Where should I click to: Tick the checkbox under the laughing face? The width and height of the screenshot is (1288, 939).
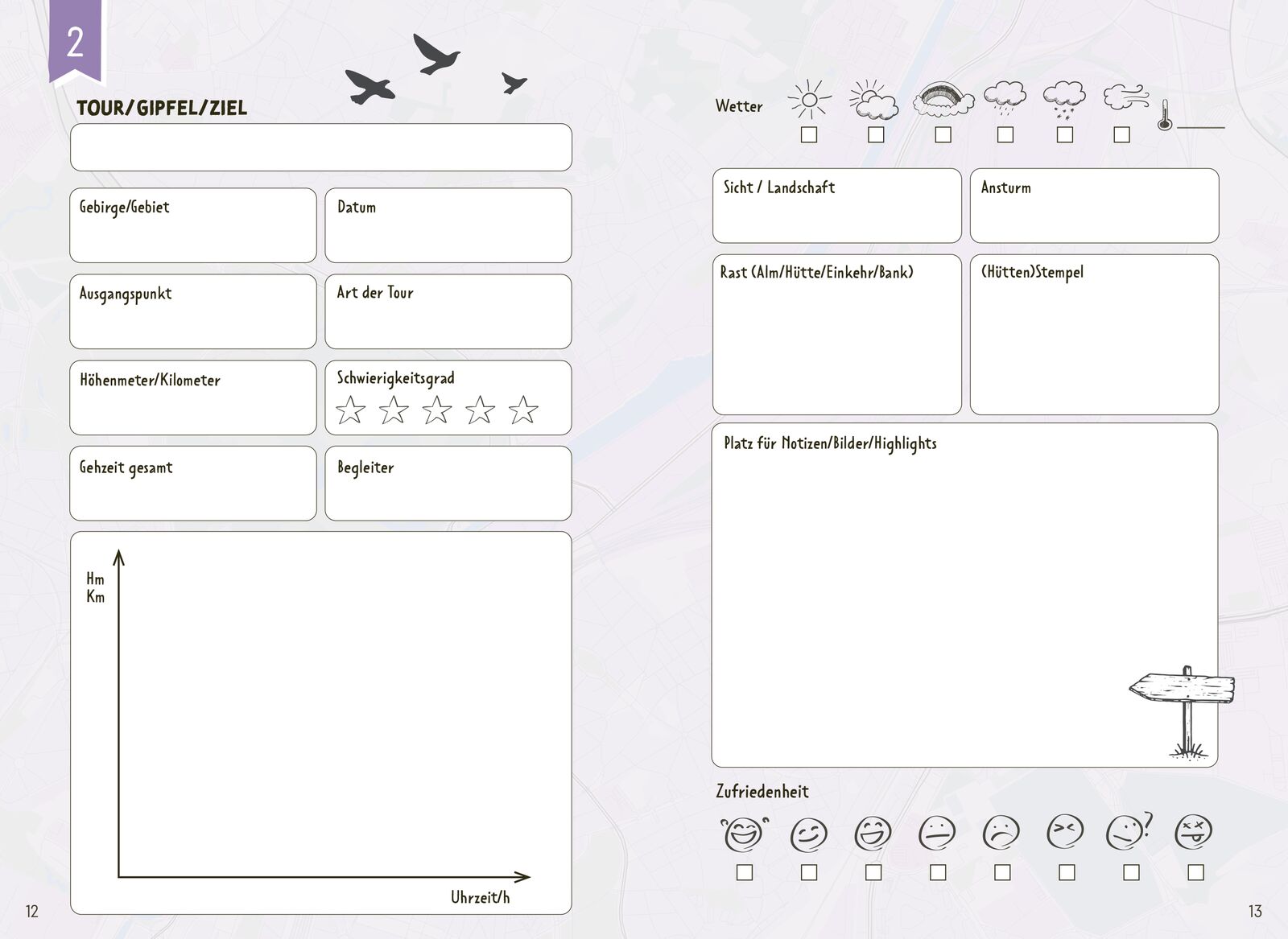pos(745,872)
